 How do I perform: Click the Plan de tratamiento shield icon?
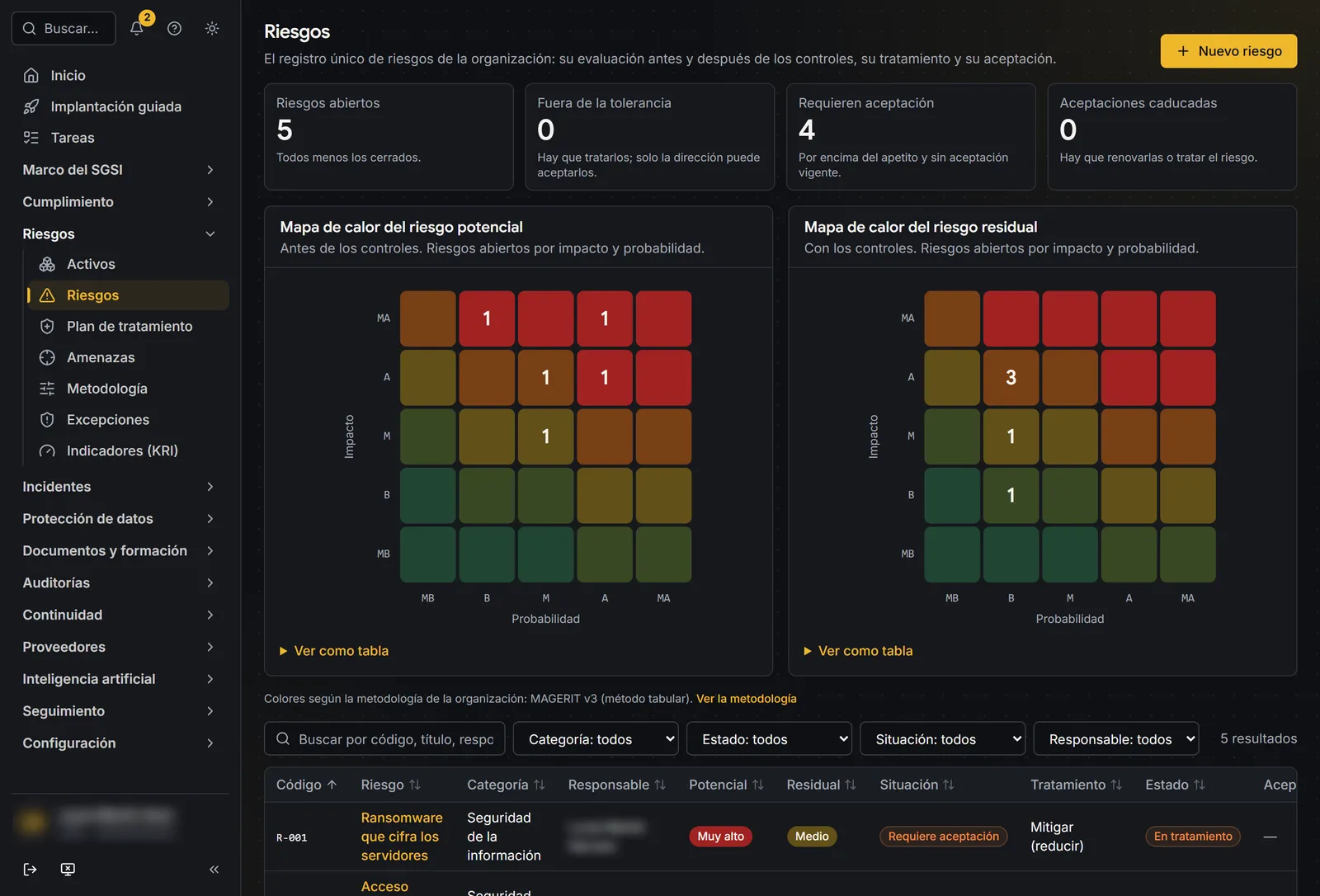(x=48, y=327)
